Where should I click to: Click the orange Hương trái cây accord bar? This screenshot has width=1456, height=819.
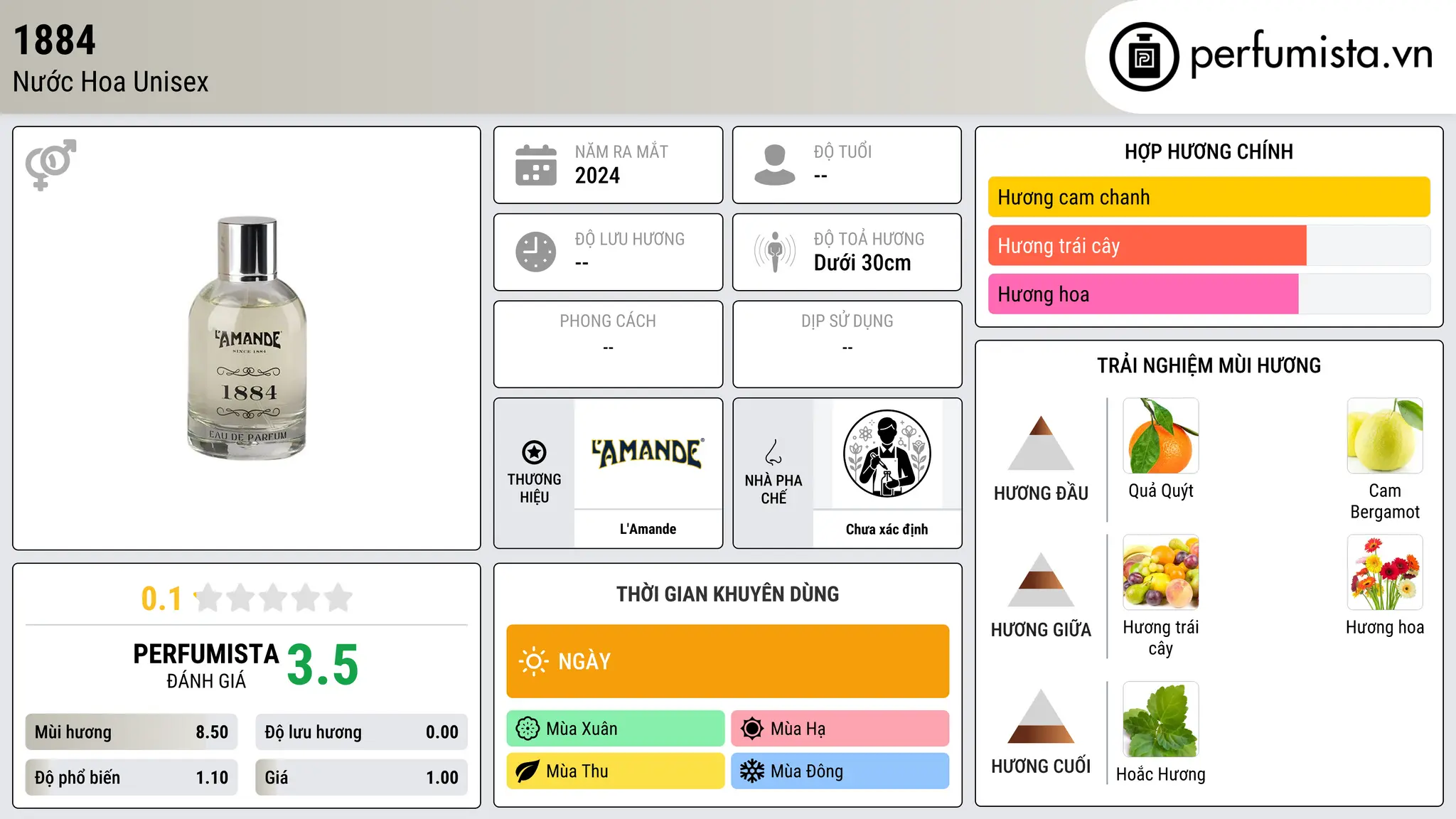[x=1147, y=246]
